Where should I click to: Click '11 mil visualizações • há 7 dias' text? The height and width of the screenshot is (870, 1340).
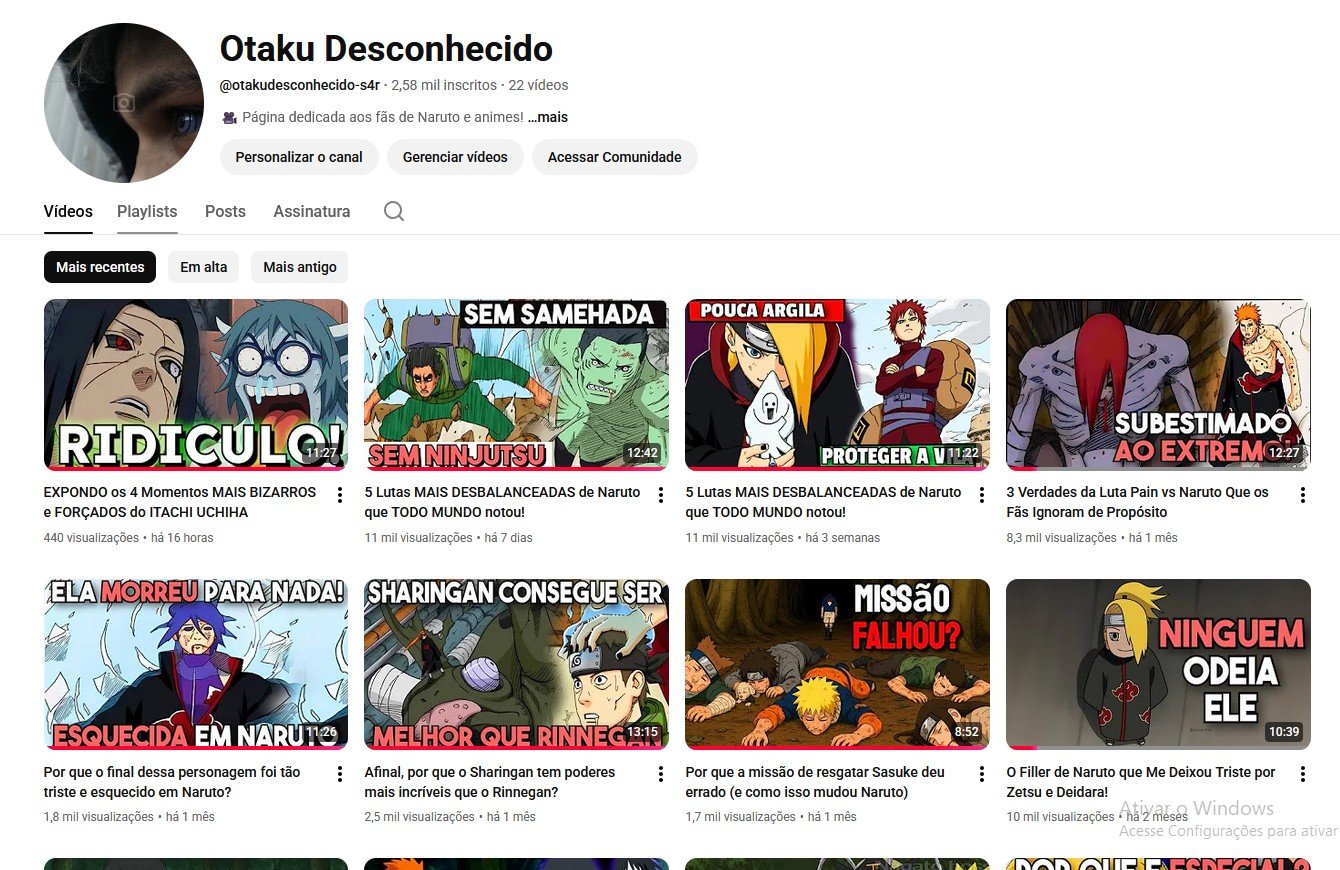coord(448,538)
